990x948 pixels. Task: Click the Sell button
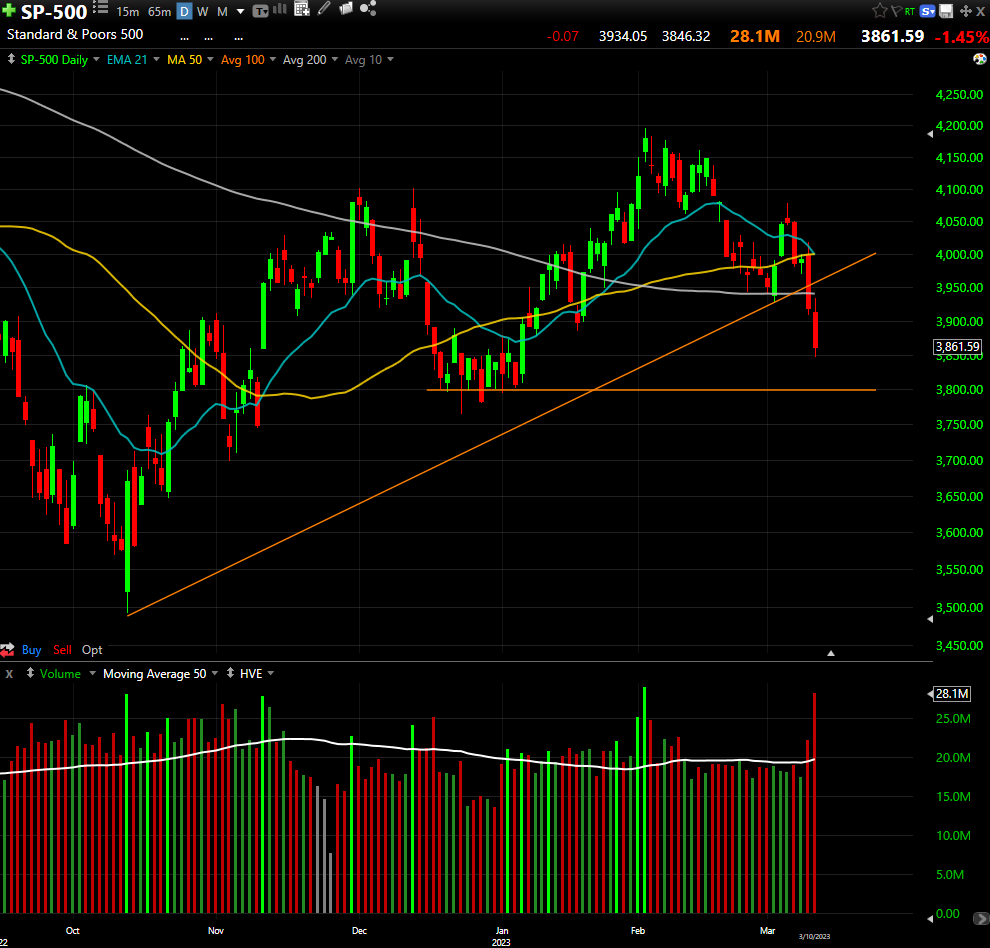[62, 649]
